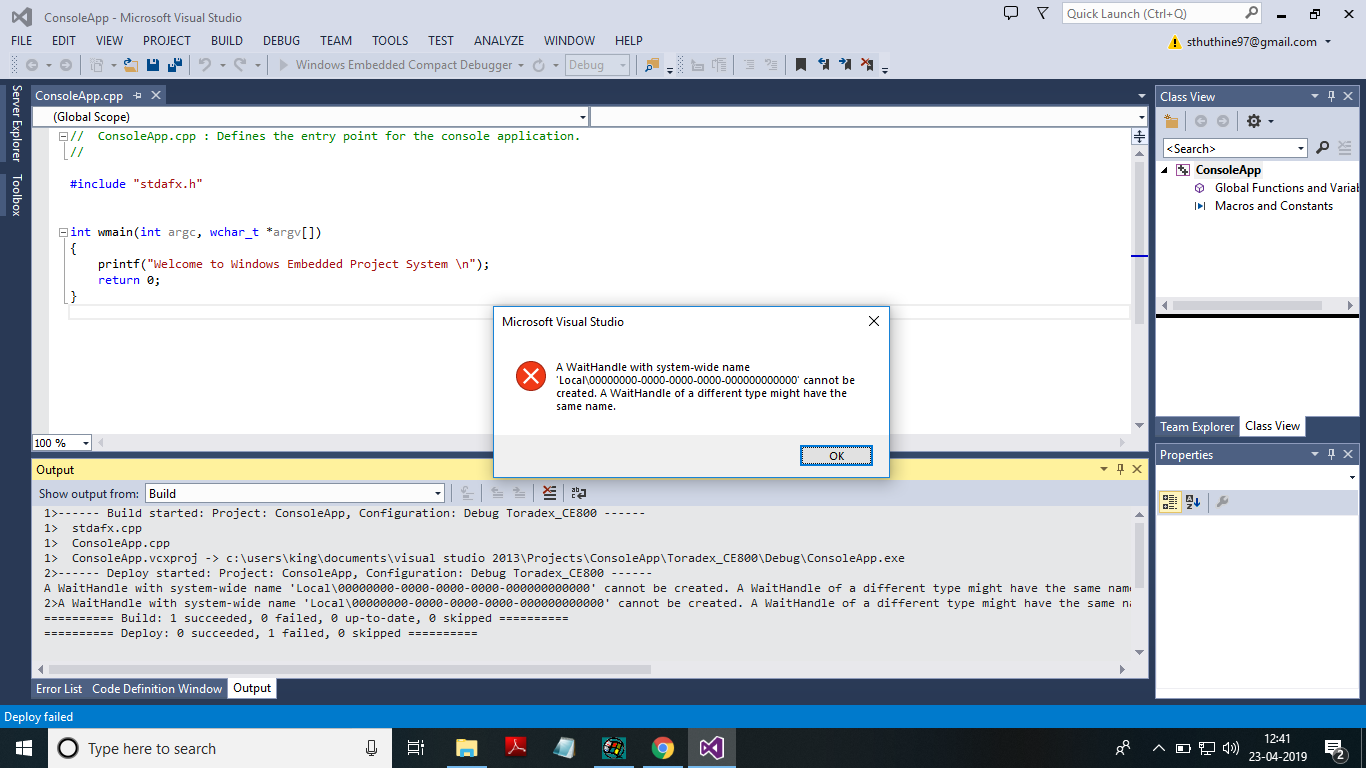Open the TOOLS menu

tap(390, 41)
